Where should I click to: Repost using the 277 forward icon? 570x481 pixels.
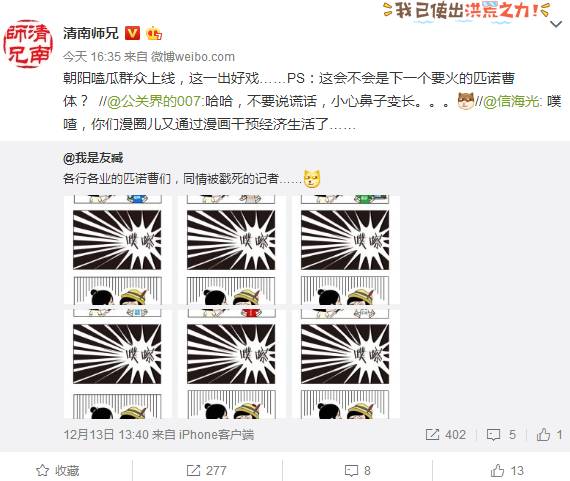[x=193, y=470]
